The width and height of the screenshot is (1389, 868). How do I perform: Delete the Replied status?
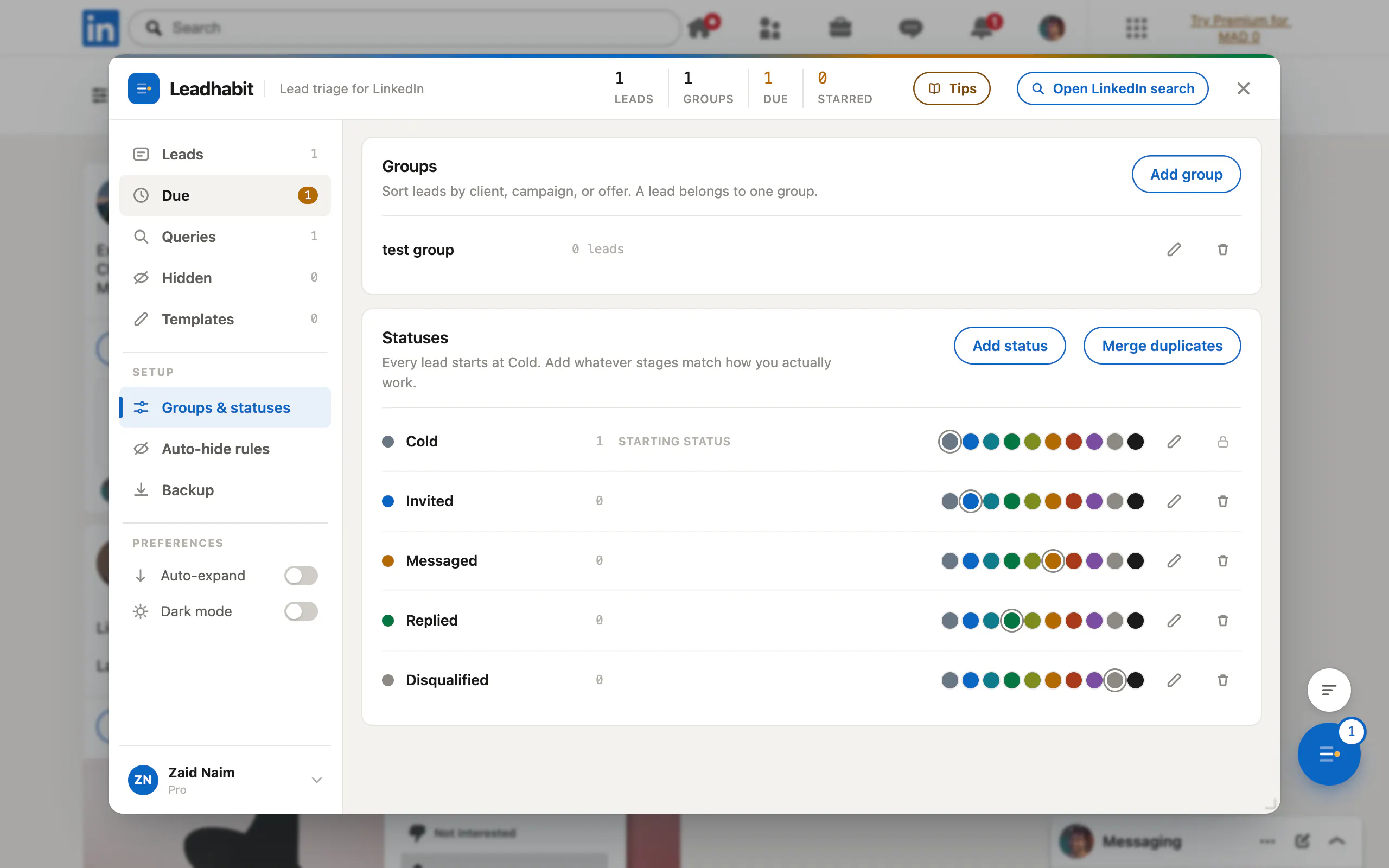(1222, 621)
